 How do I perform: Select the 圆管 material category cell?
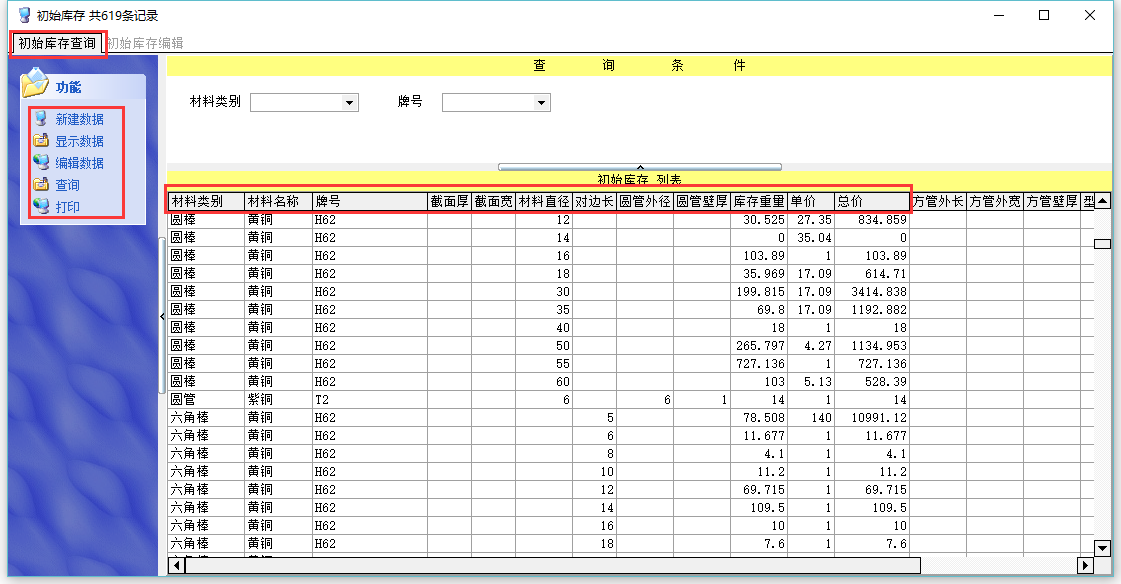pos(207,400)
